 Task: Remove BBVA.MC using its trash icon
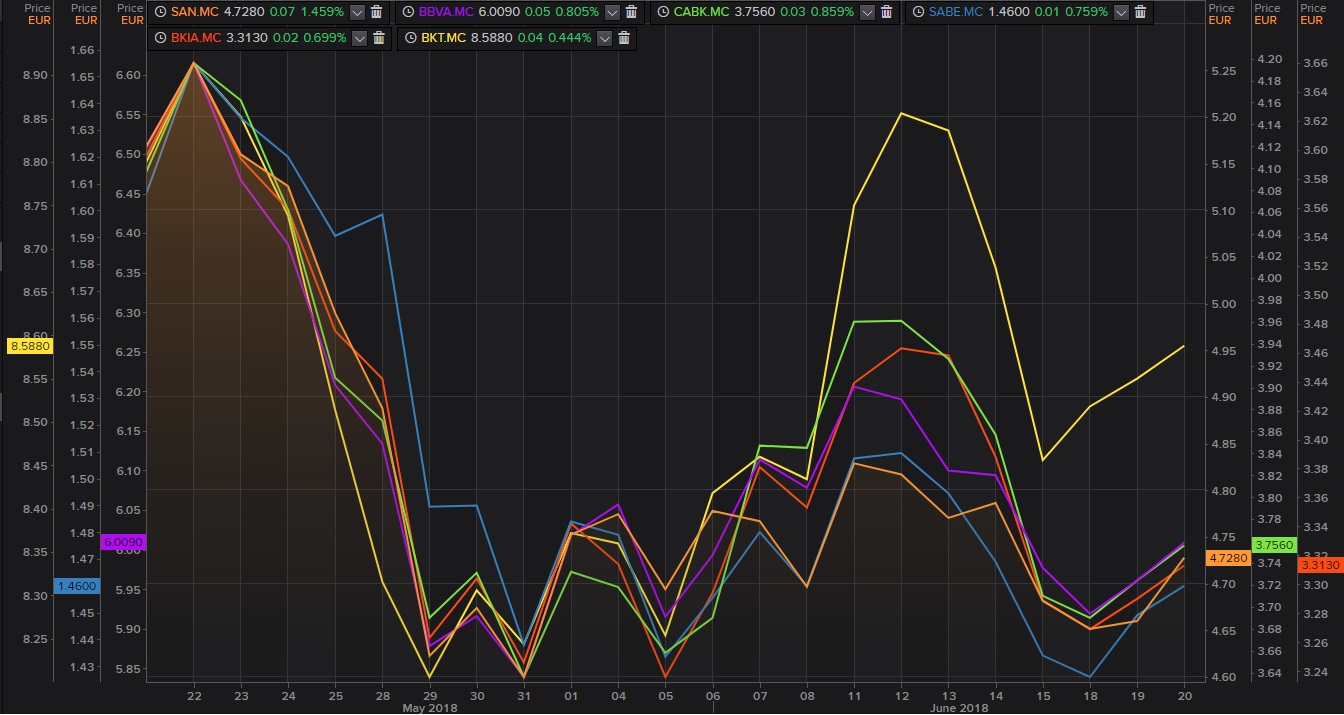click(x=630, y=12)
